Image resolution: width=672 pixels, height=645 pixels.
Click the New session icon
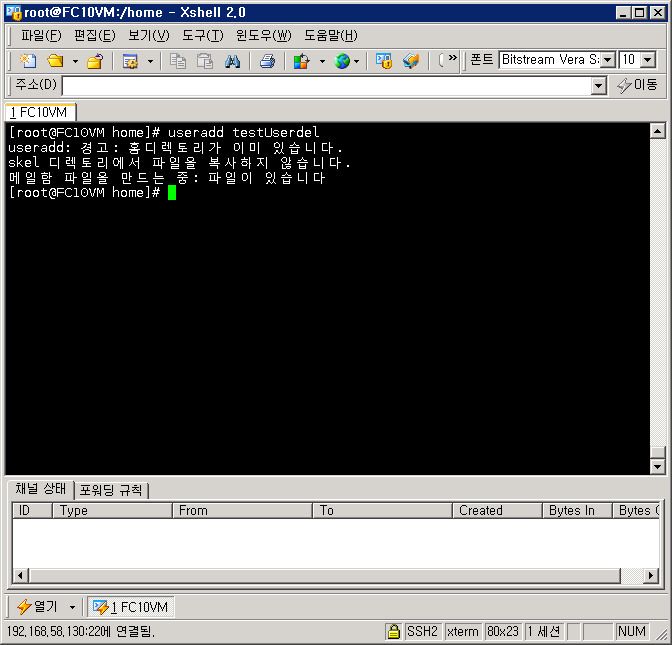tap(28, 61)
